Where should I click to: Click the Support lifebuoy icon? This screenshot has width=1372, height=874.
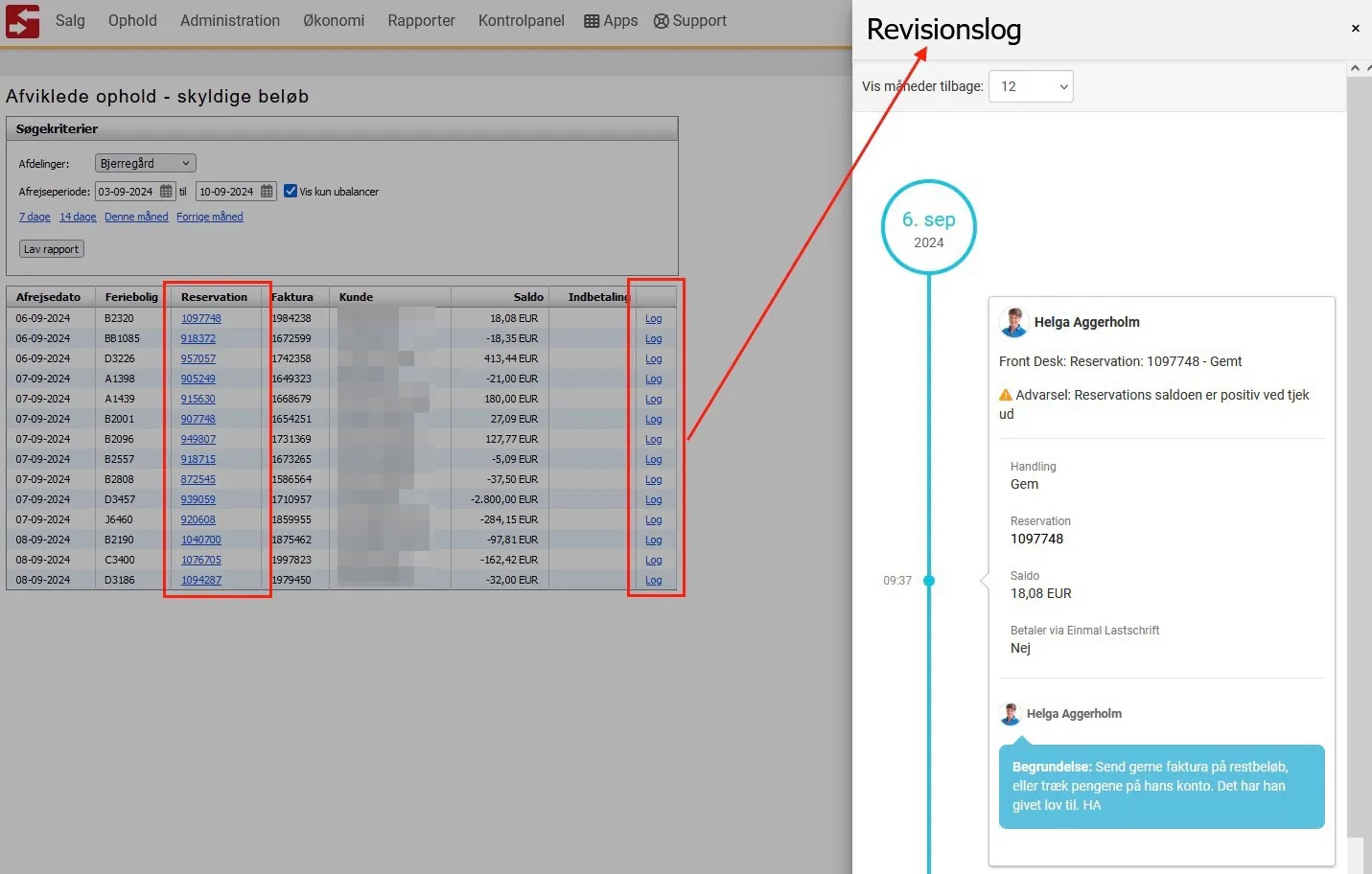[x=662, y=21]
